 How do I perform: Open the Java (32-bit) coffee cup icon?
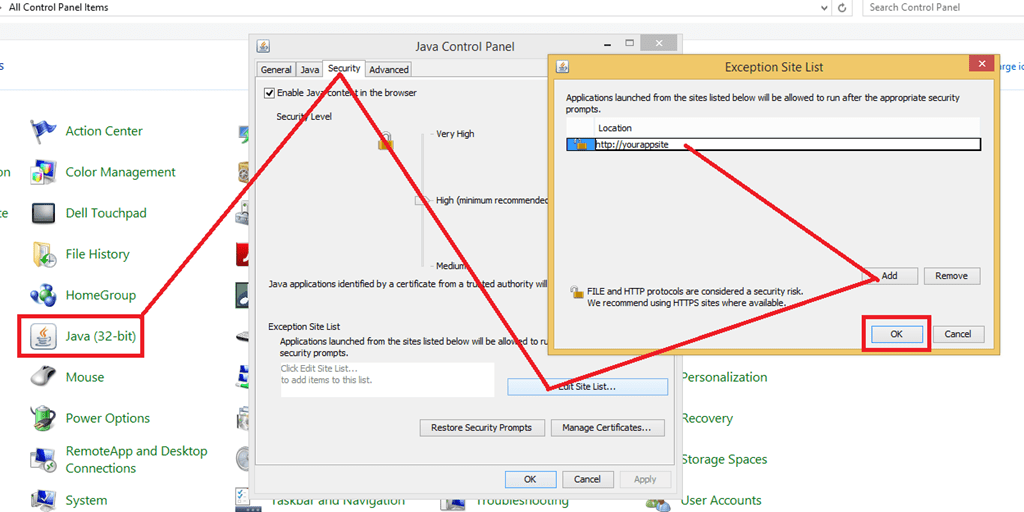tap(44, 336)
